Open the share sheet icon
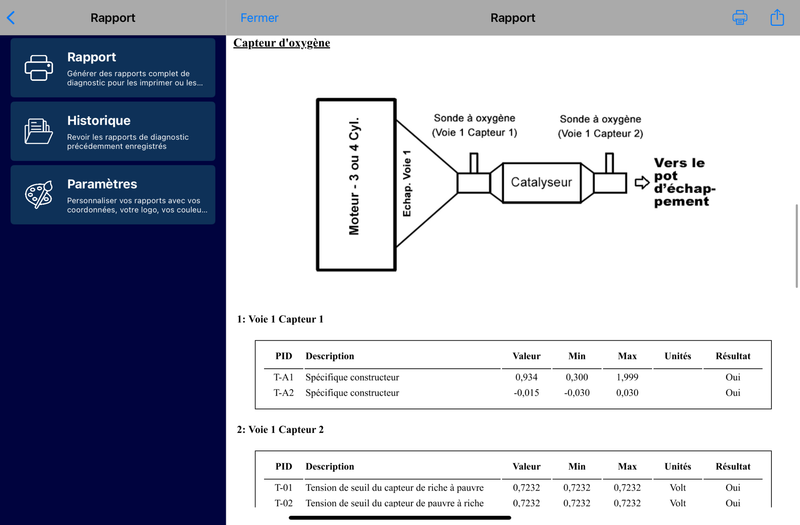Viewport: 800px width, 525px height. click(x=777, y=17)
